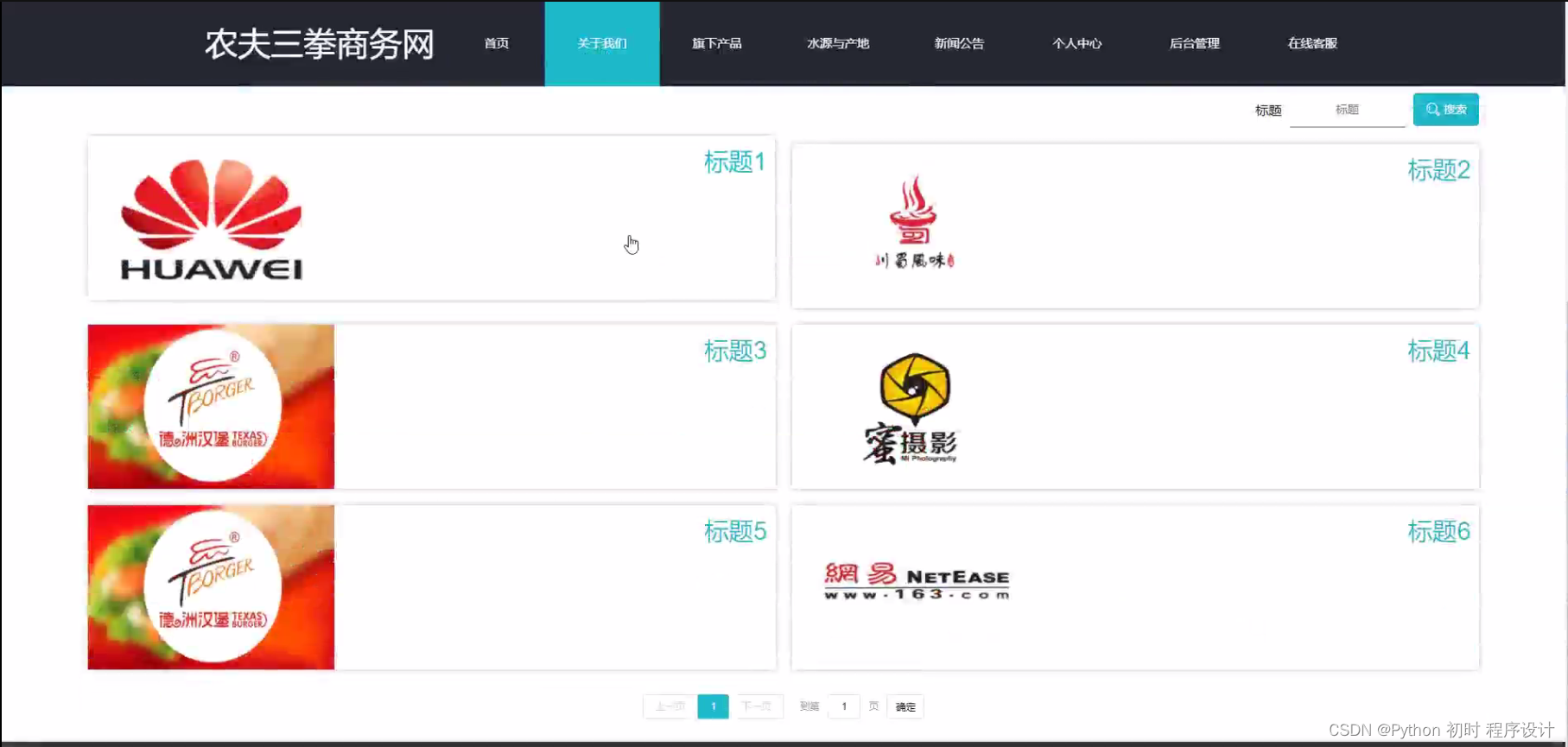Open the 在线客服 menu item
1568x747 pixels.
[1312, 43]
